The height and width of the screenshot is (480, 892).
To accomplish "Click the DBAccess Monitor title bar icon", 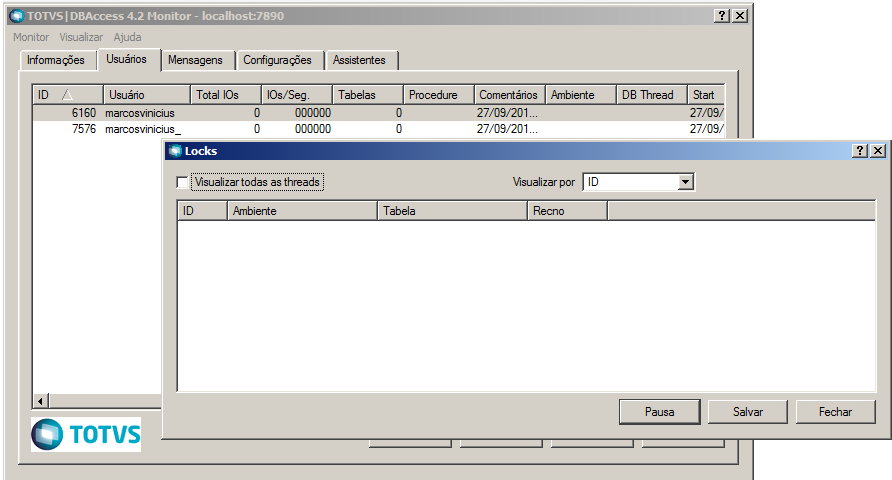I will tap(16, 16).
